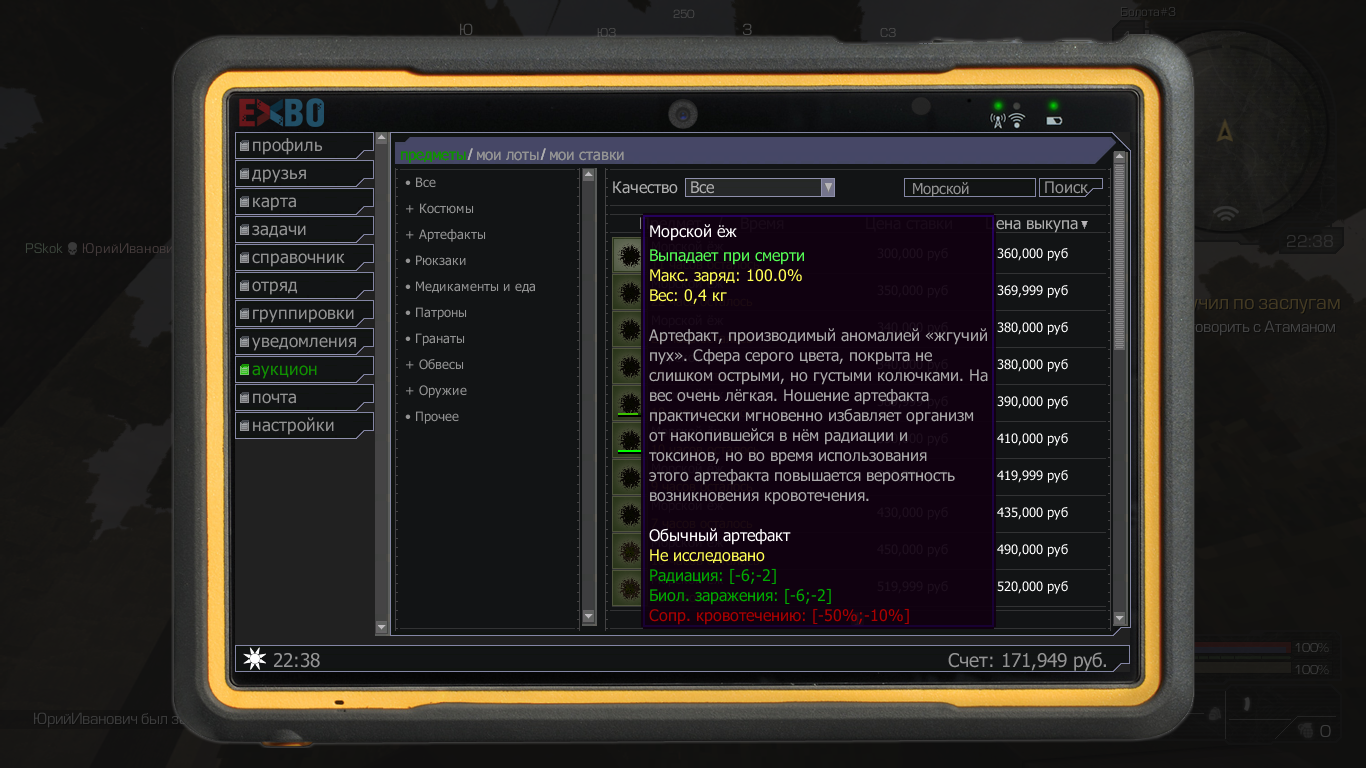The height and width of the screenshot is (768, 1366).
Task: Click the category list scrollbar down arrow
Action: 588,617
